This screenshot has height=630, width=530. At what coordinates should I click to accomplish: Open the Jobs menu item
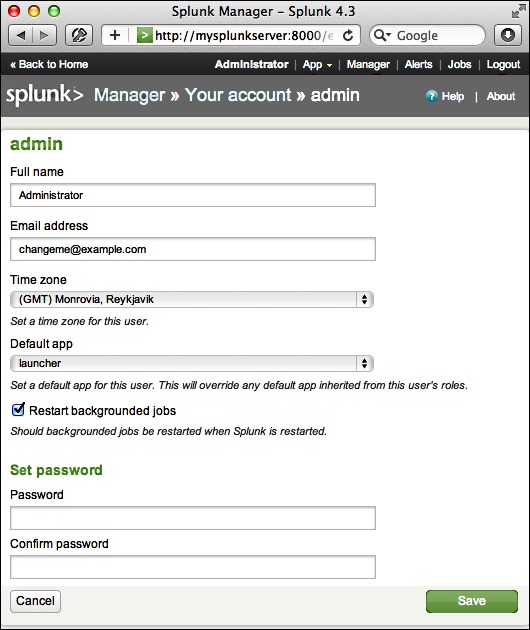point(459,65)
